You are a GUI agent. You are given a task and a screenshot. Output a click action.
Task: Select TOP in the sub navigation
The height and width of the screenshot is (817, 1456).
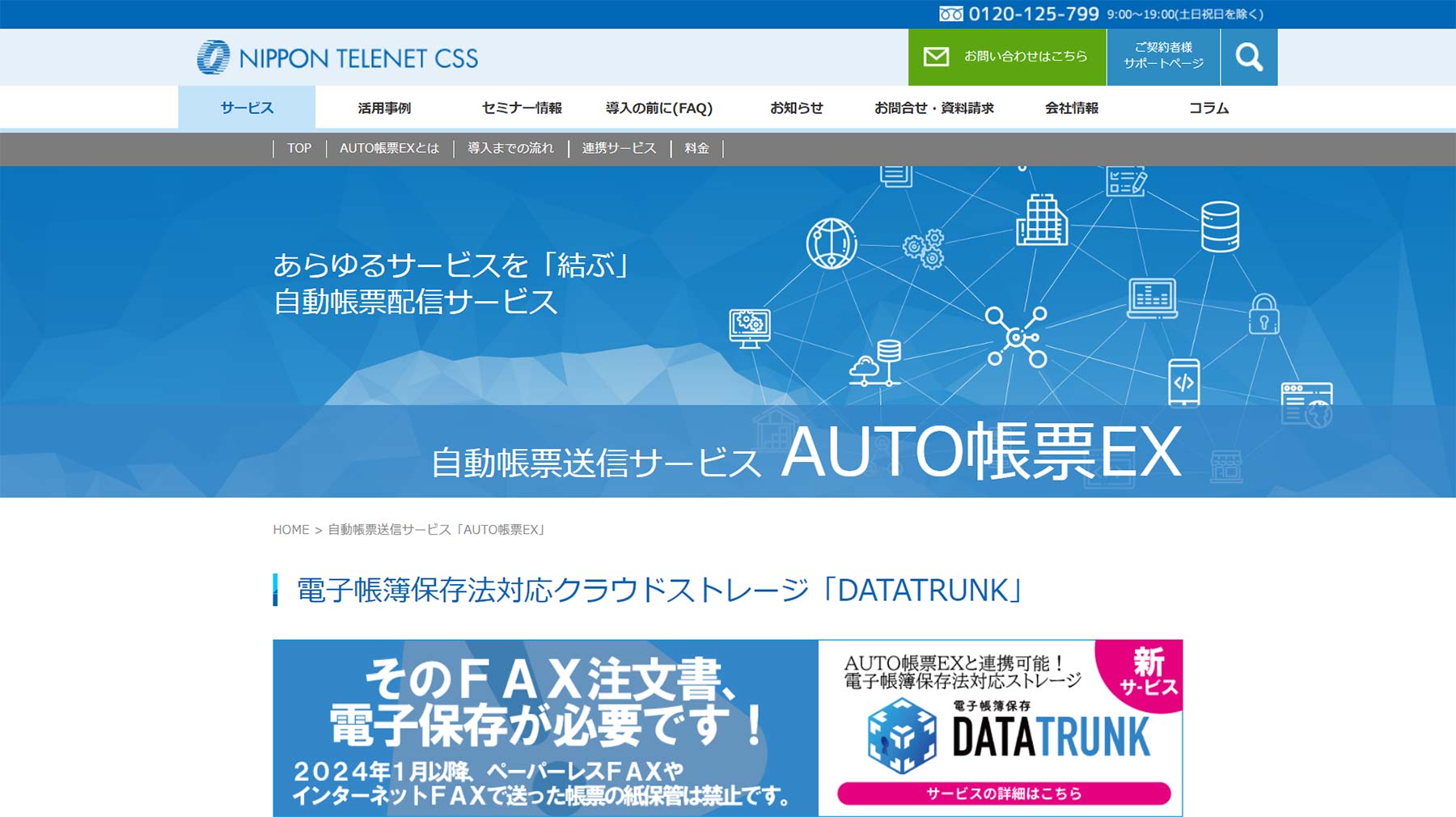(x=299, y=148)
